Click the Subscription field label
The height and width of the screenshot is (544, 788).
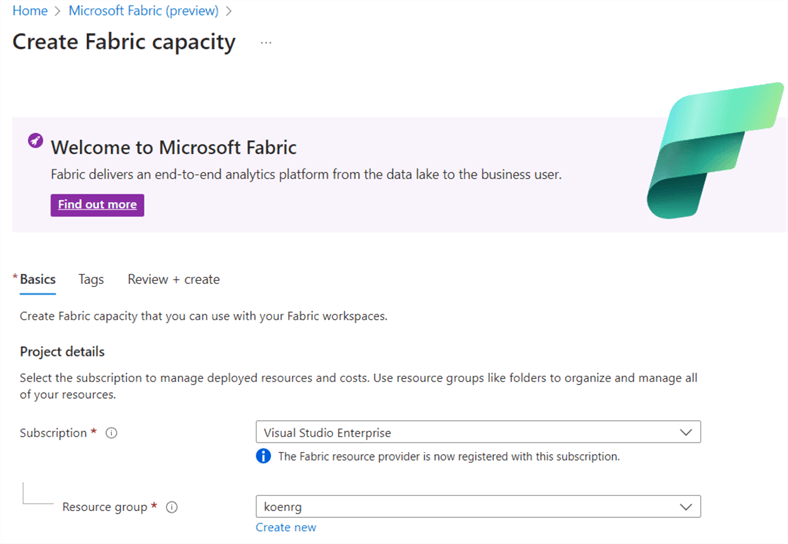54,433
